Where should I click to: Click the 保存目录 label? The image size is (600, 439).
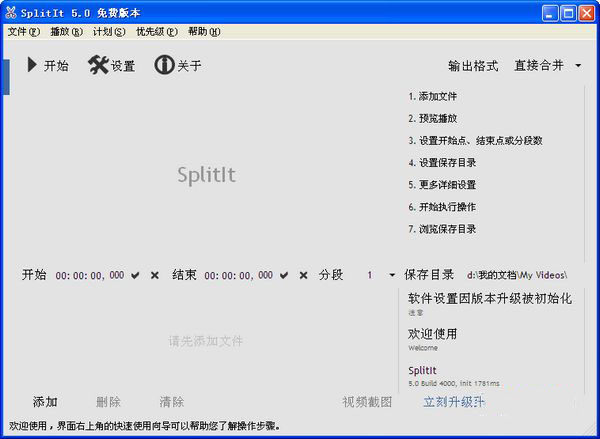429,275
